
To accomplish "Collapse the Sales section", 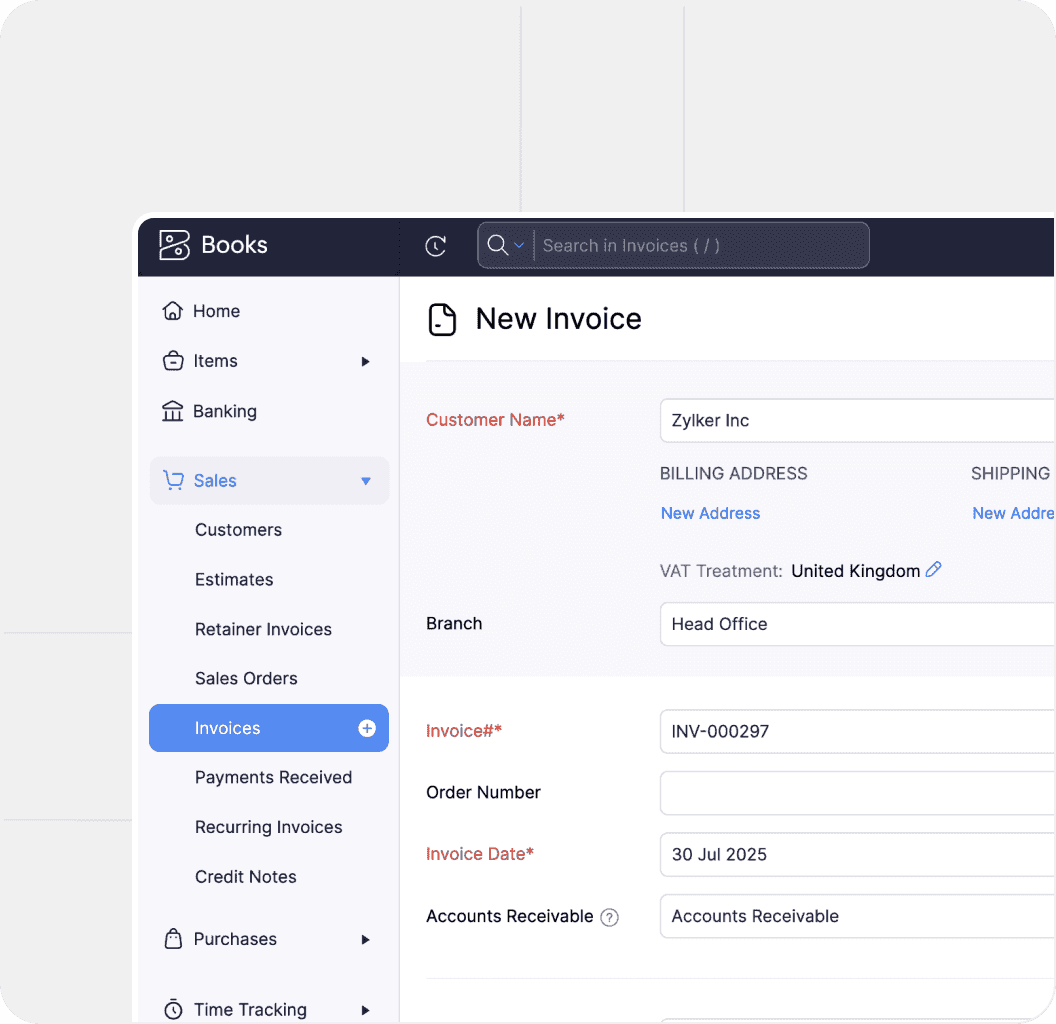I will [x=365, y=481].
